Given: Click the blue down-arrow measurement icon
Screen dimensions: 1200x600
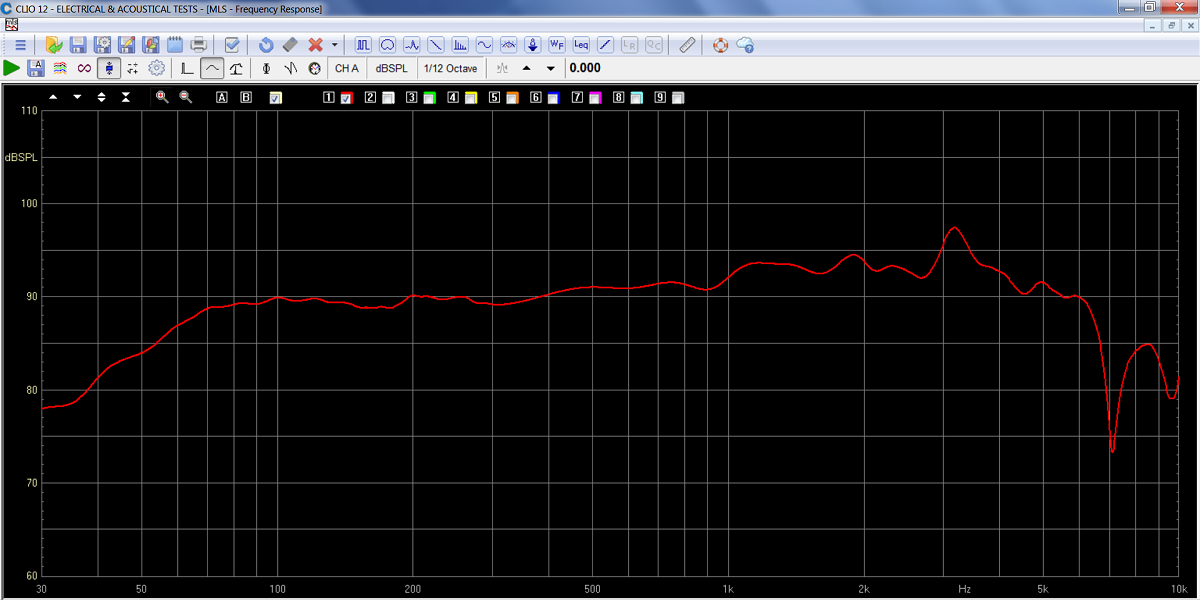Looking at the screenshot, I should click(533, 45).
